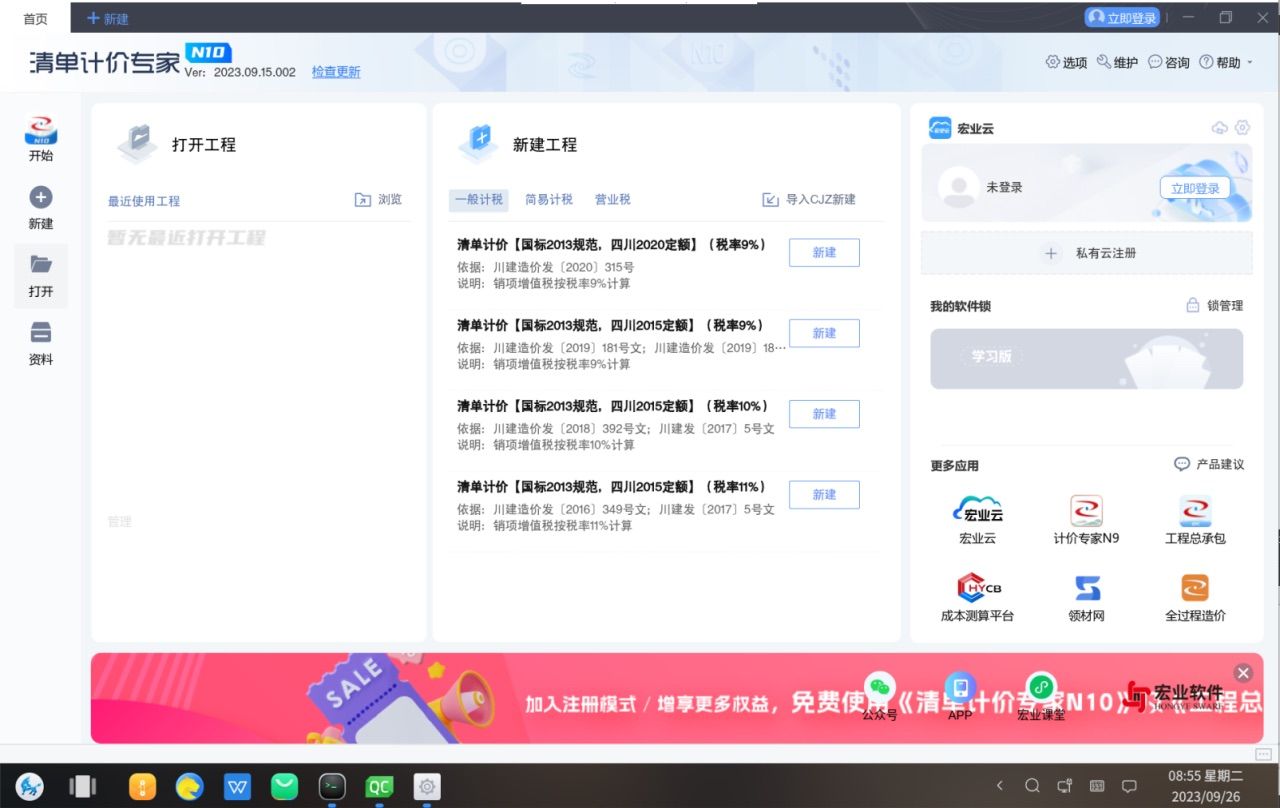Select 清单计价 四川2015定额 税率11% title
1280x808 pixels.
pos(613,487)
